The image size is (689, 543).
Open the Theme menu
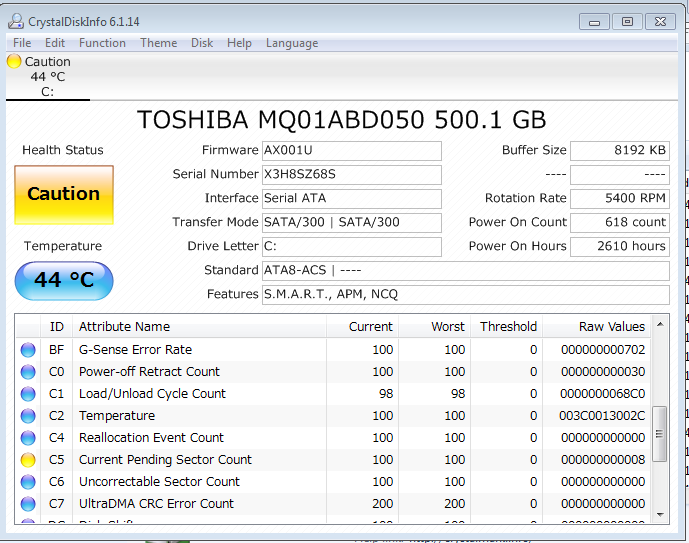click(159, 43)
